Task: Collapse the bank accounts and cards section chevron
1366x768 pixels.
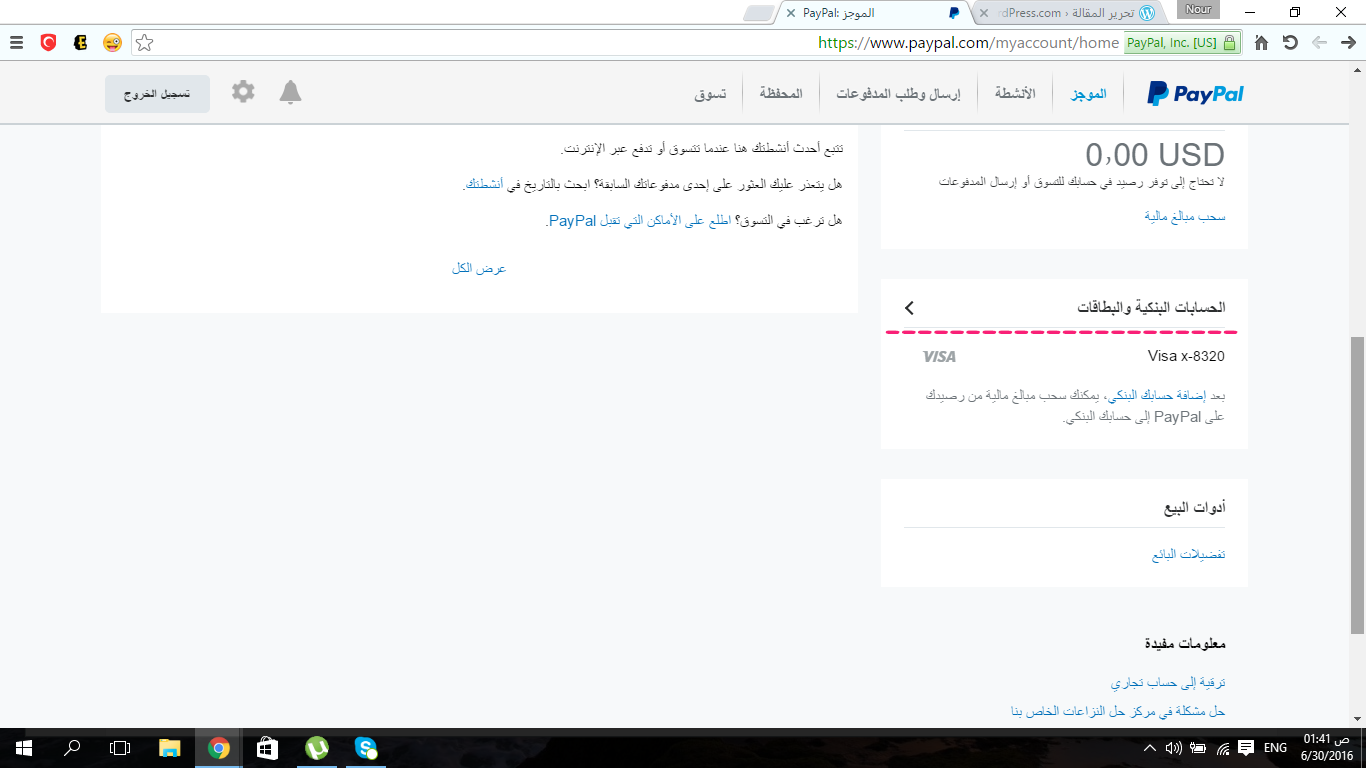Action: pyautogui.click(x=909, y=309)
